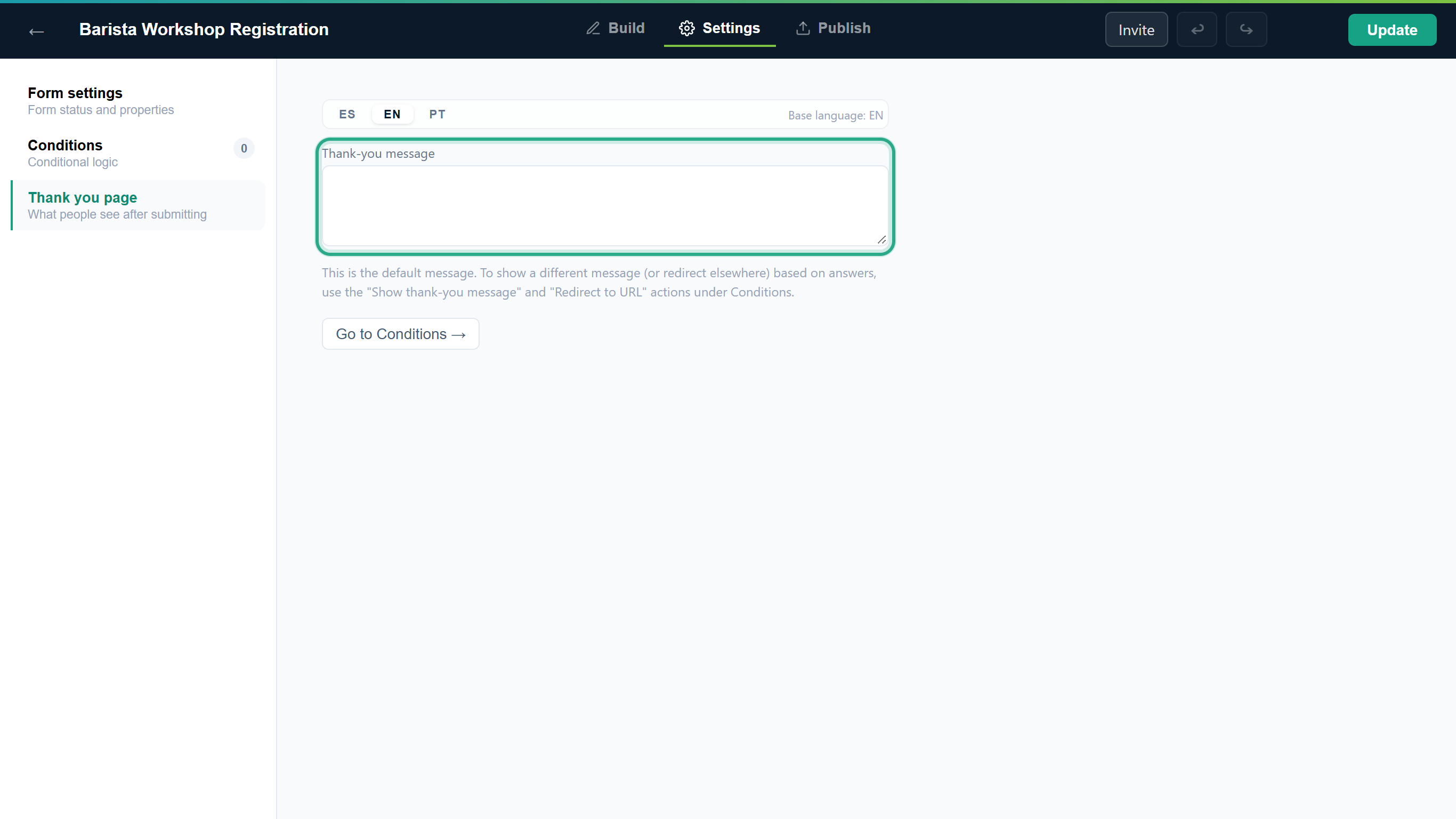This screenshot has width=1456, height=819.
Task: Click the Barista Workshop Registration title
Action: [x=204, y=29]
